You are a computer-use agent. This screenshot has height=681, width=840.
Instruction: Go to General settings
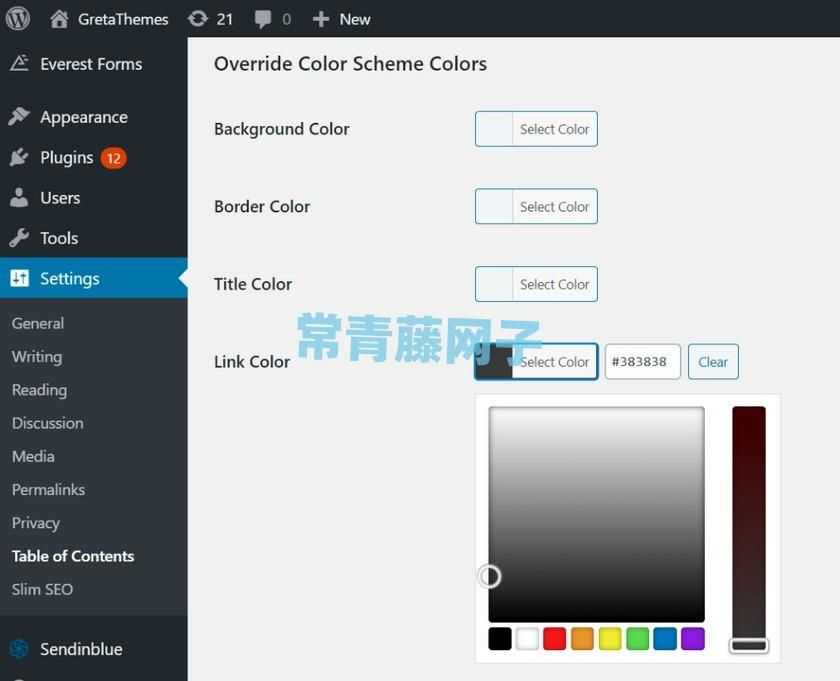[x=38, y=323]
